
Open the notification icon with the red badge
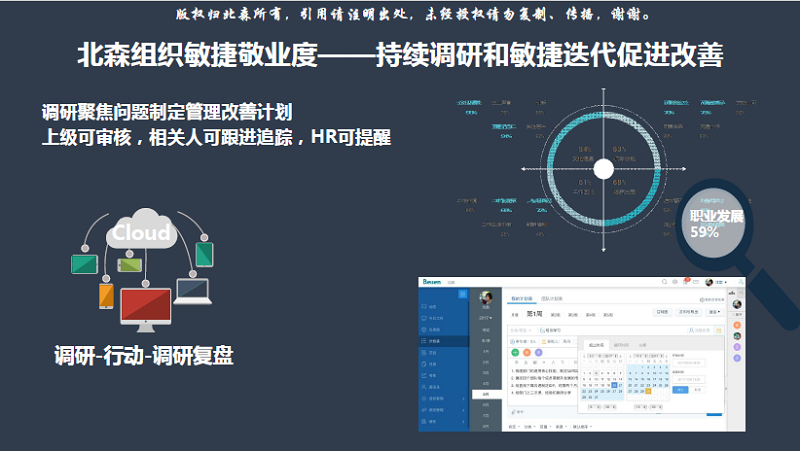[x=686, y=282]
